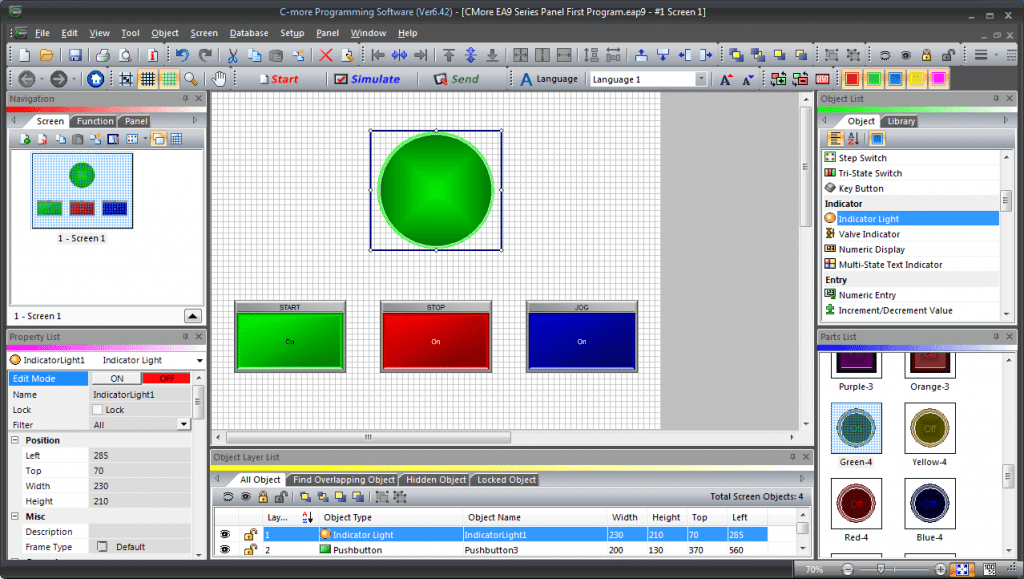This screenshot has height=579, width=1024.
Task: Open the Filter dropdown showing All
Action: point(182,423)
